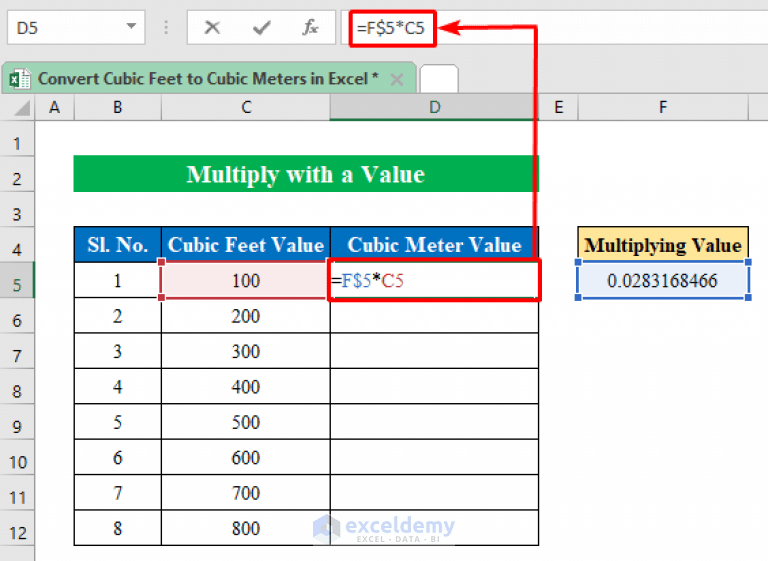Select the cell with value 400
The height and width of the screenshot is (561, 768).
pyautogui.click(x=246, y=387)
